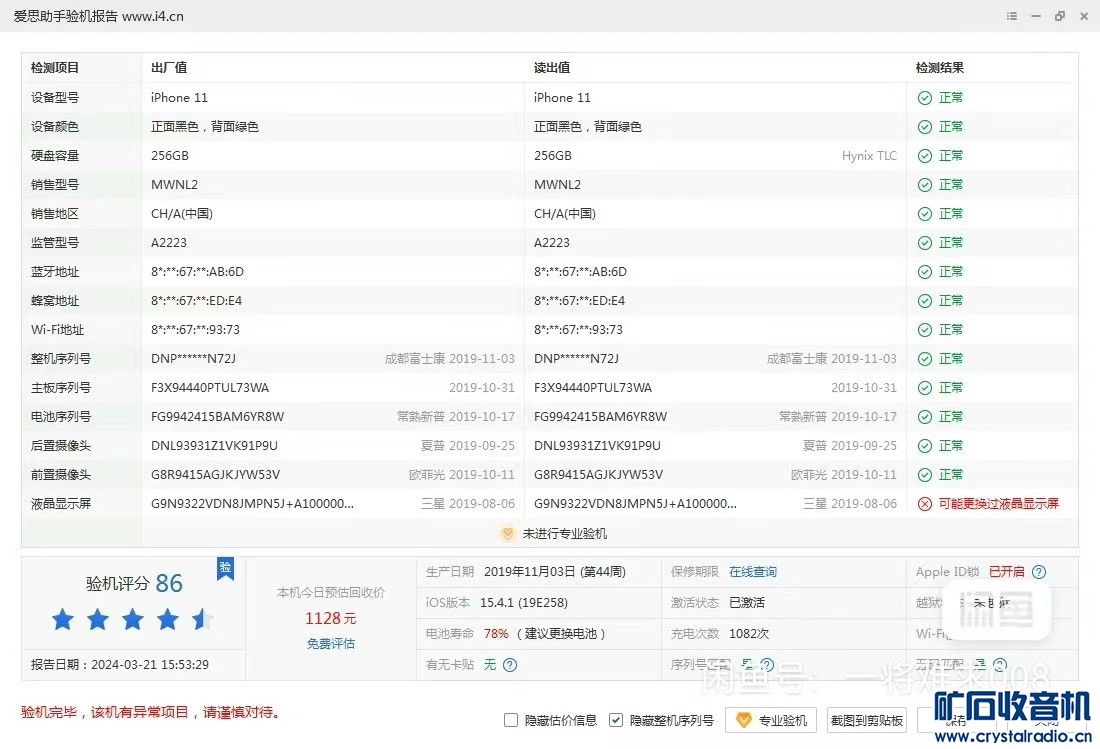Click the heart shield icon beside 未进行专业验机
1100x749 pixels.
(x=507, y=534)
